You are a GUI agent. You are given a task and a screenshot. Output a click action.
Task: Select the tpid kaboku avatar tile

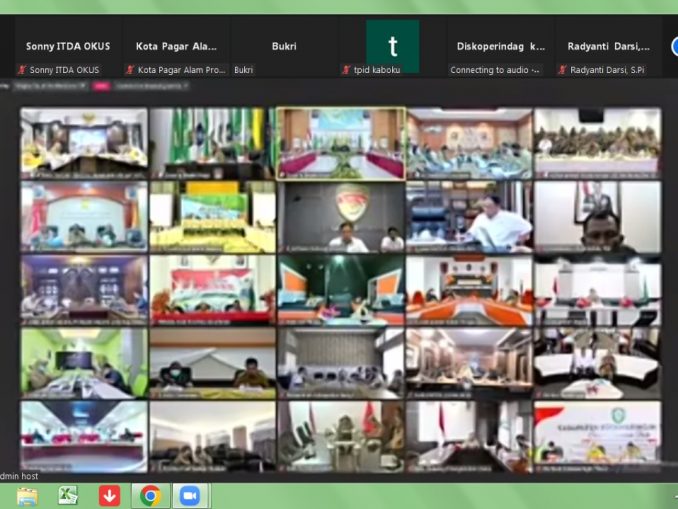(x=392, y=46)
